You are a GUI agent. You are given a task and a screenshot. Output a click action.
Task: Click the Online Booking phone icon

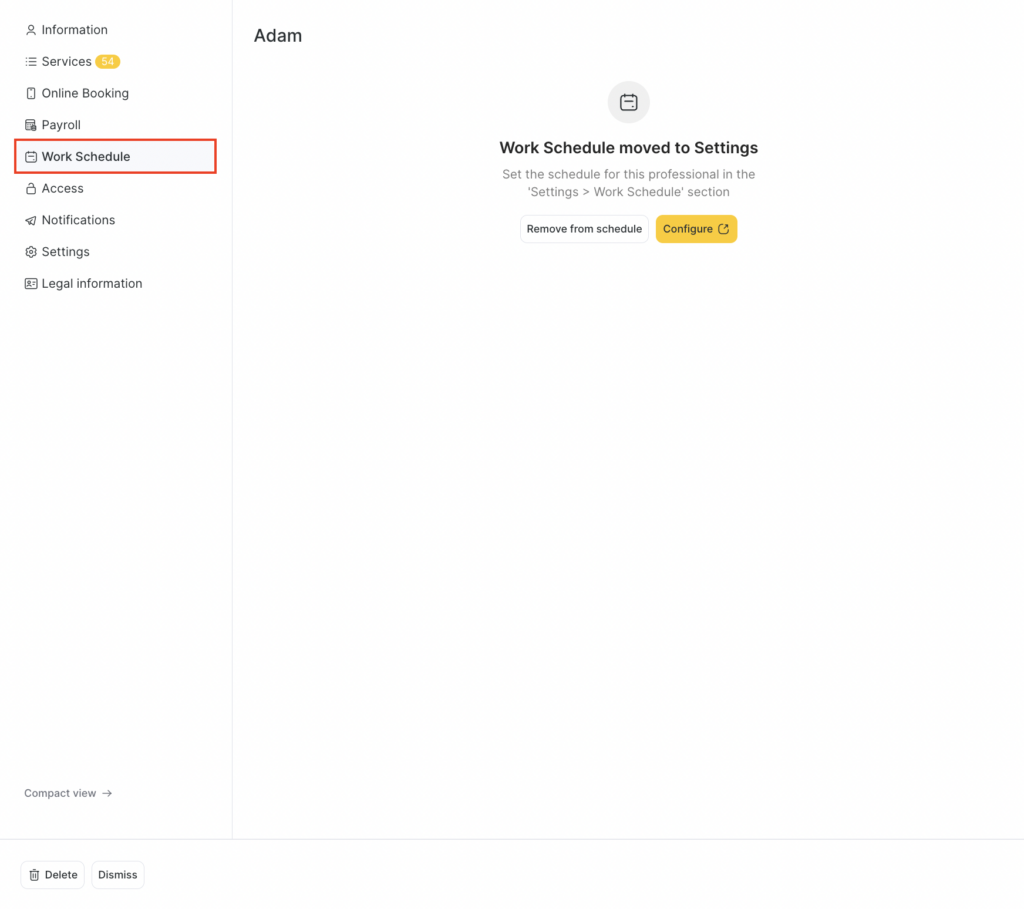point(31,94)
